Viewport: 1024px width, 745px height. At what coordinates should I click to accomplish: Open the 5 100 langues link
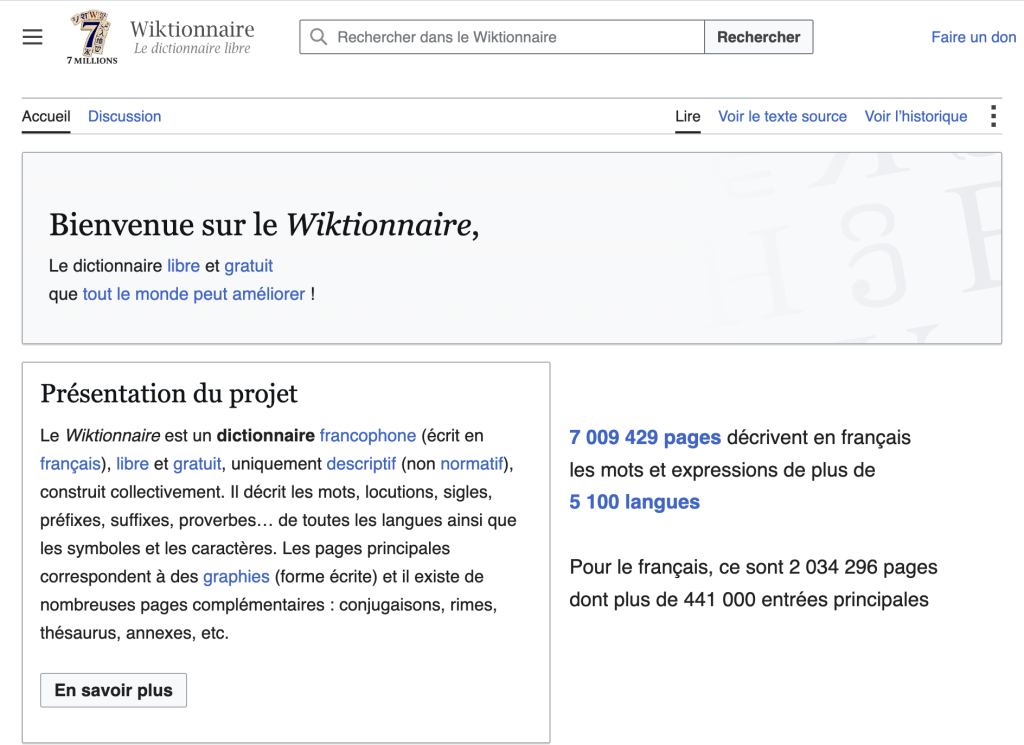click(635, 501)
